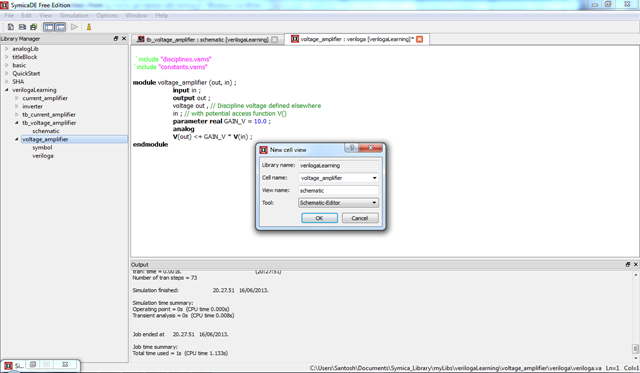This screenshot has width=640, height=373.
Task: Click the yellow pawn toolbar icon
Action: tap(89, 27)
